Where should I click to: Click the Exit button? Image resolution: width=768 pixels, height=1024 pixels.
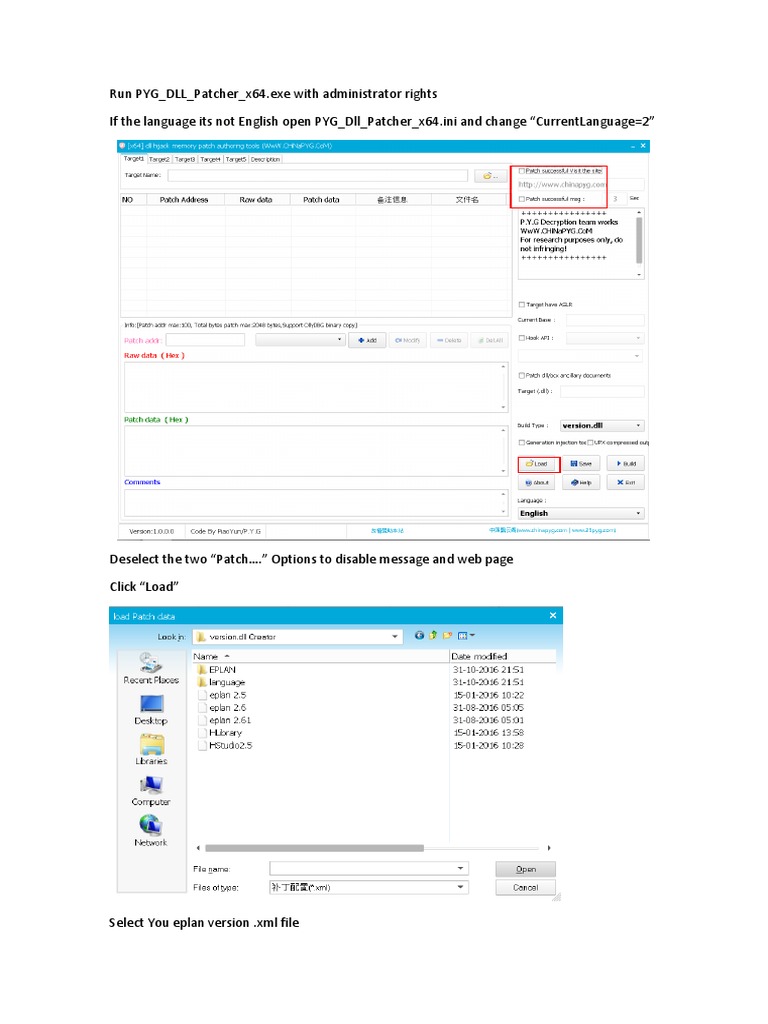[x=626, y=483]
